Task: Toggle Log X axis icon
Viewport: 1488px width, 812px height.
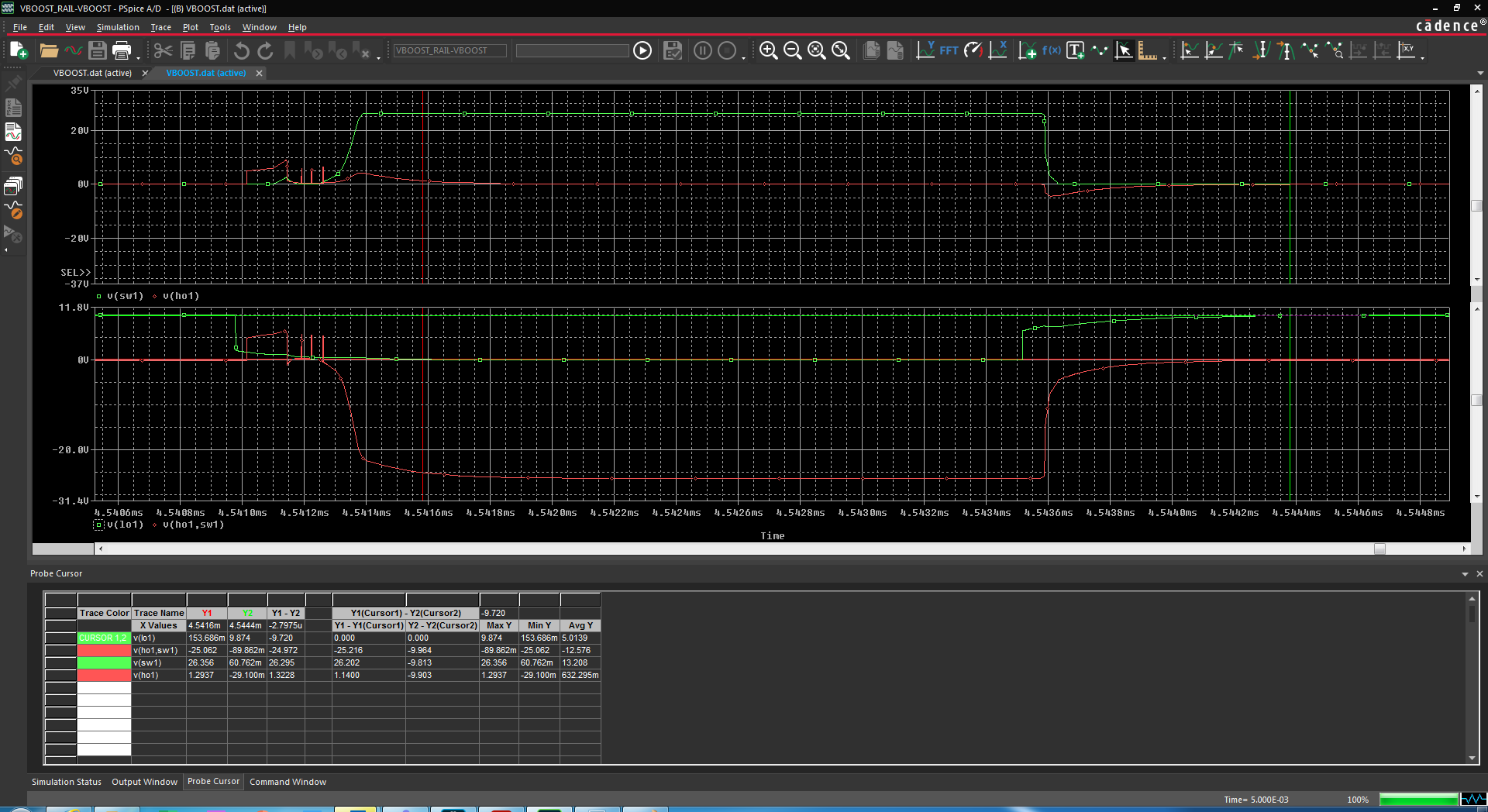Action: 998,50
